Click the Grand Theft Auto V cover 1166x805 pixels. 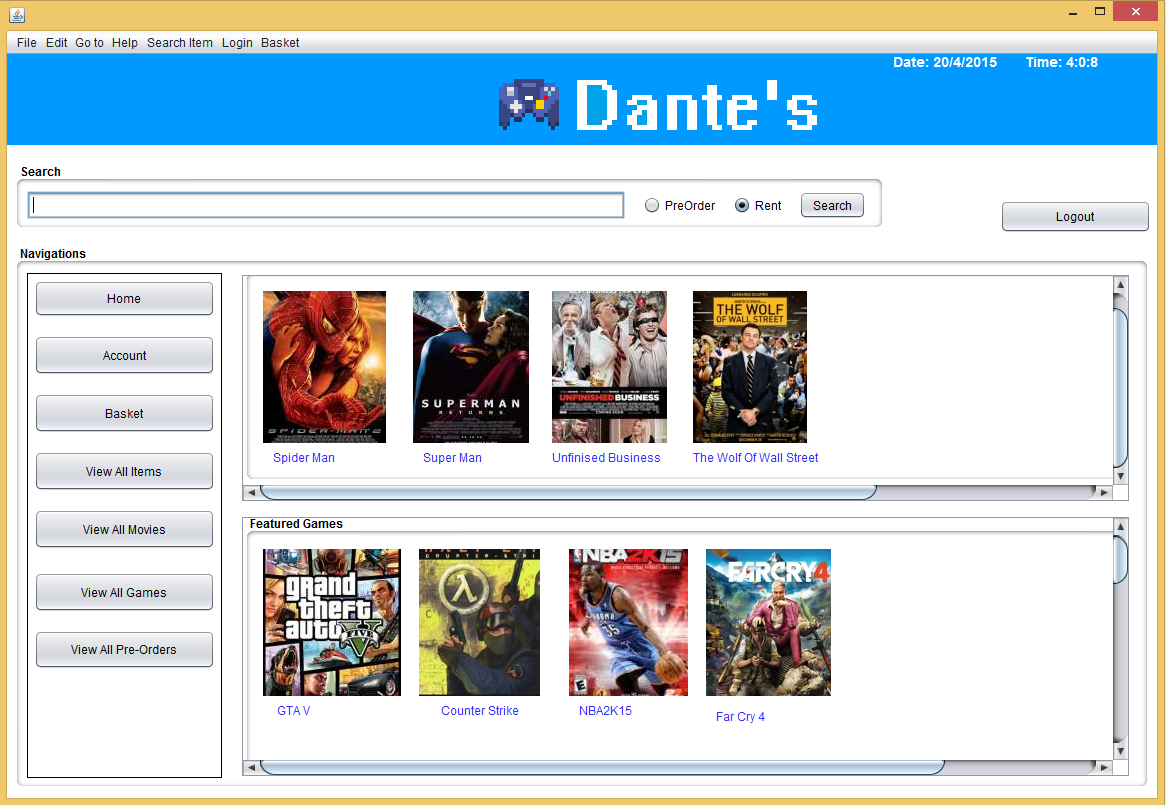click(331, 622)
